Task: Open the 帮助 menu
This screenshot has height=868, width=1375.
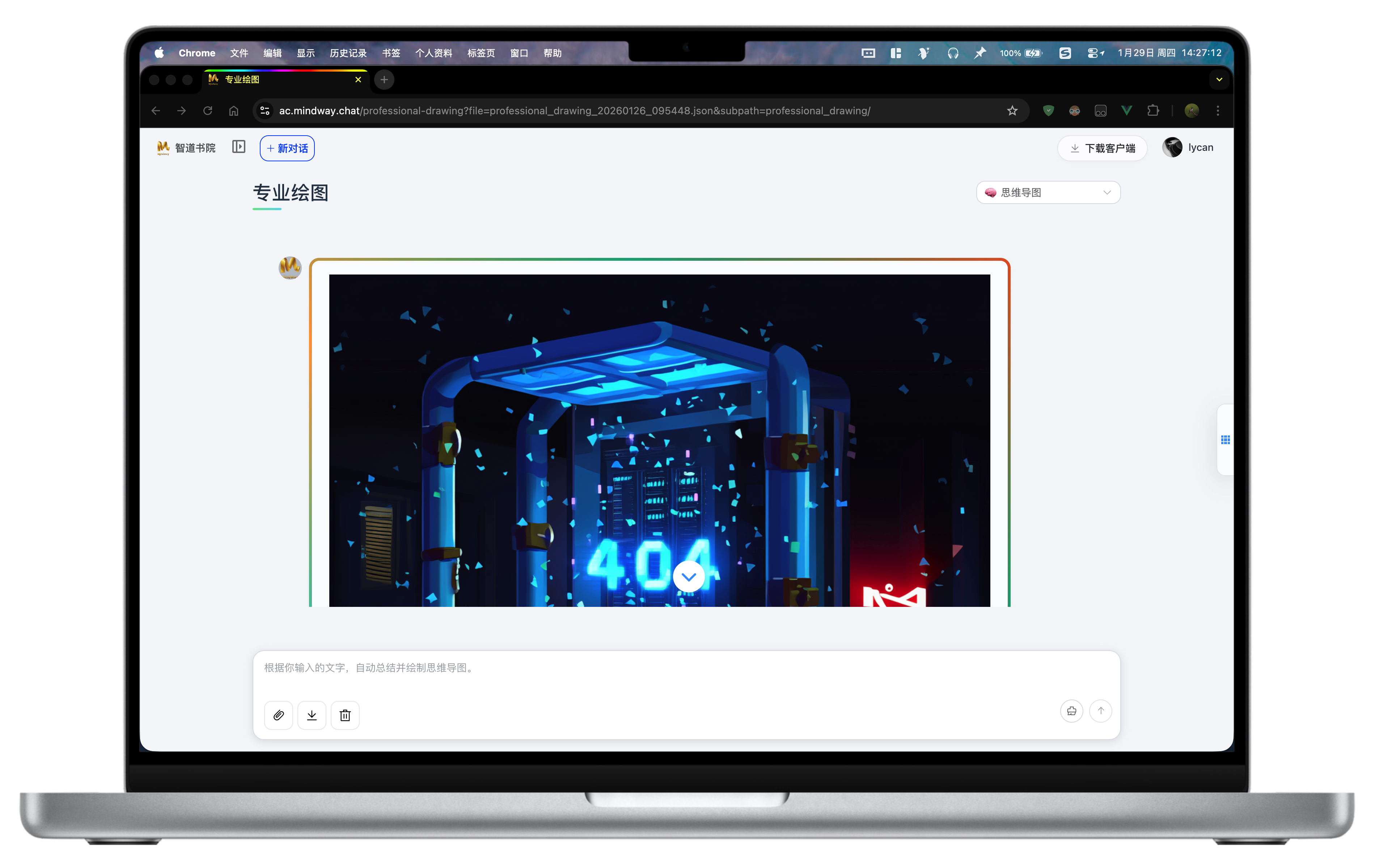Action: point(552,53)
